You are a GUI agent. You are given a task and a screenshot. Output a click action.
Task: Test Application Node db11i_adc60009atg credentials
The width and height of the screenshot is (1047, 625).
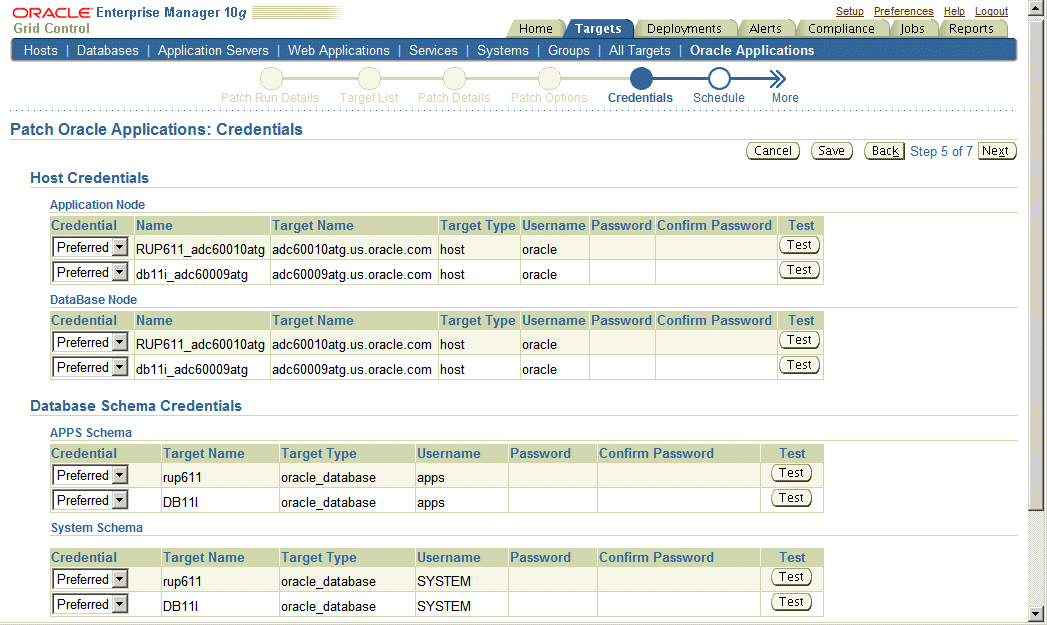(x=799, y=270)
